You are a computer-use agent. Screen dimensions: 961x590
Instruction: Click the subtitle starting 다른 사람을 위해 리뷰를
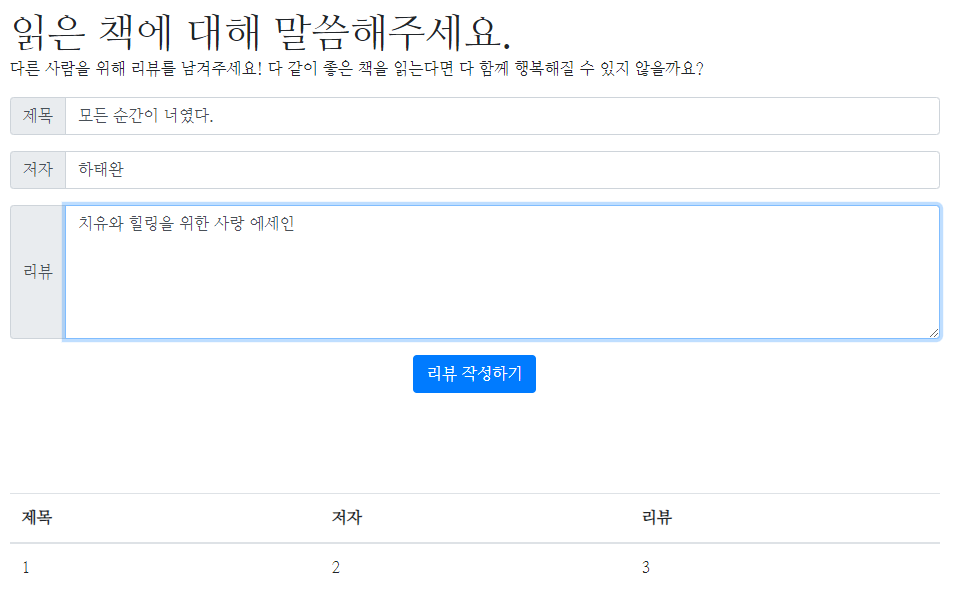tap(357, 68)
